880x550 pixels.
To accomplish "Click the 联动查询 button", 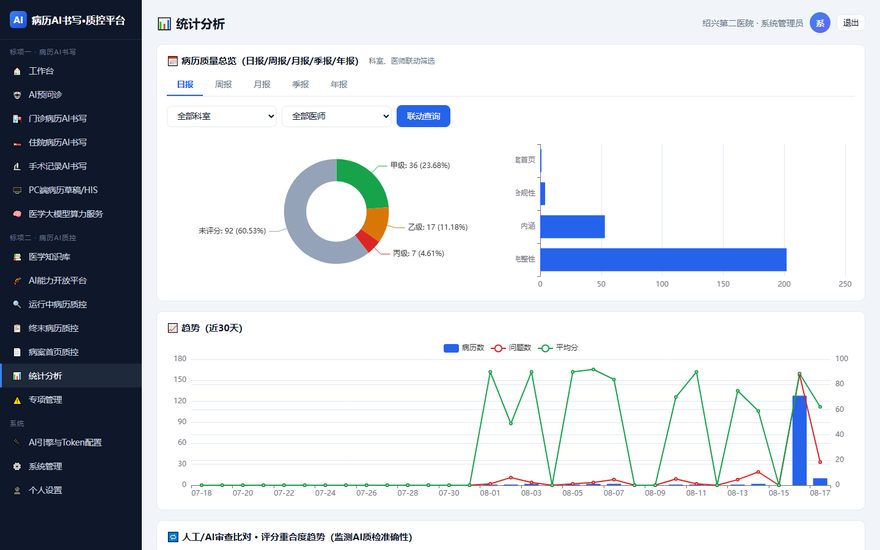I will [423, 116].
